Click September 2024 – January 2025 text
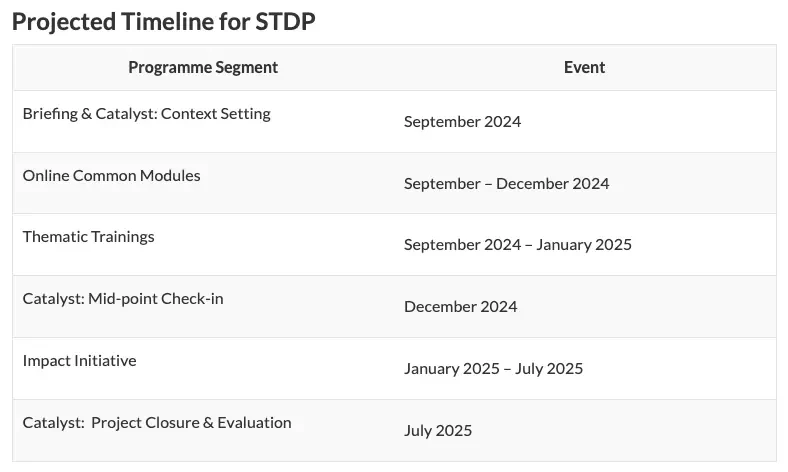Viewport: 788px width, 472px height. click(518, 245)
